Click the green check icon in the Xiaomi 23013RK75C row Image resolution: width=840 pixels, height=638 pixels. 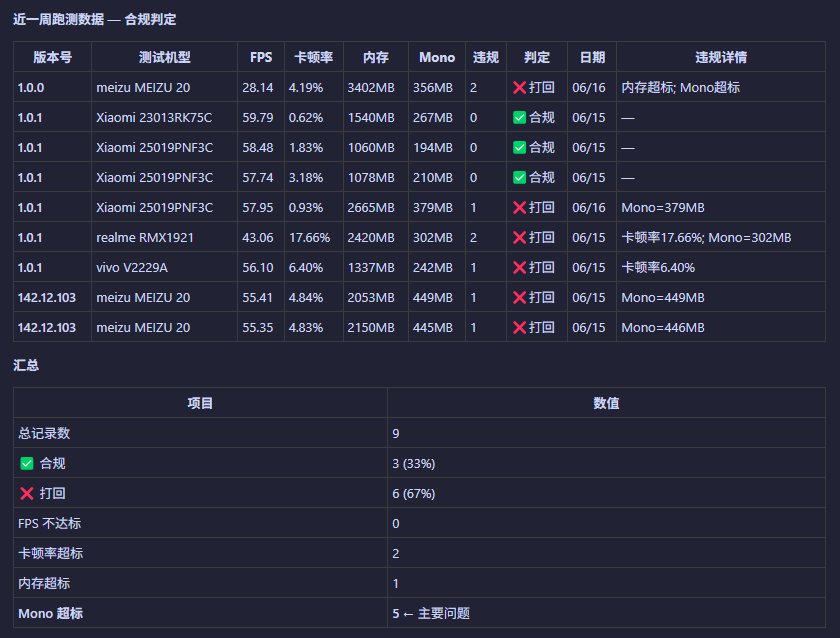pos(519,117)
